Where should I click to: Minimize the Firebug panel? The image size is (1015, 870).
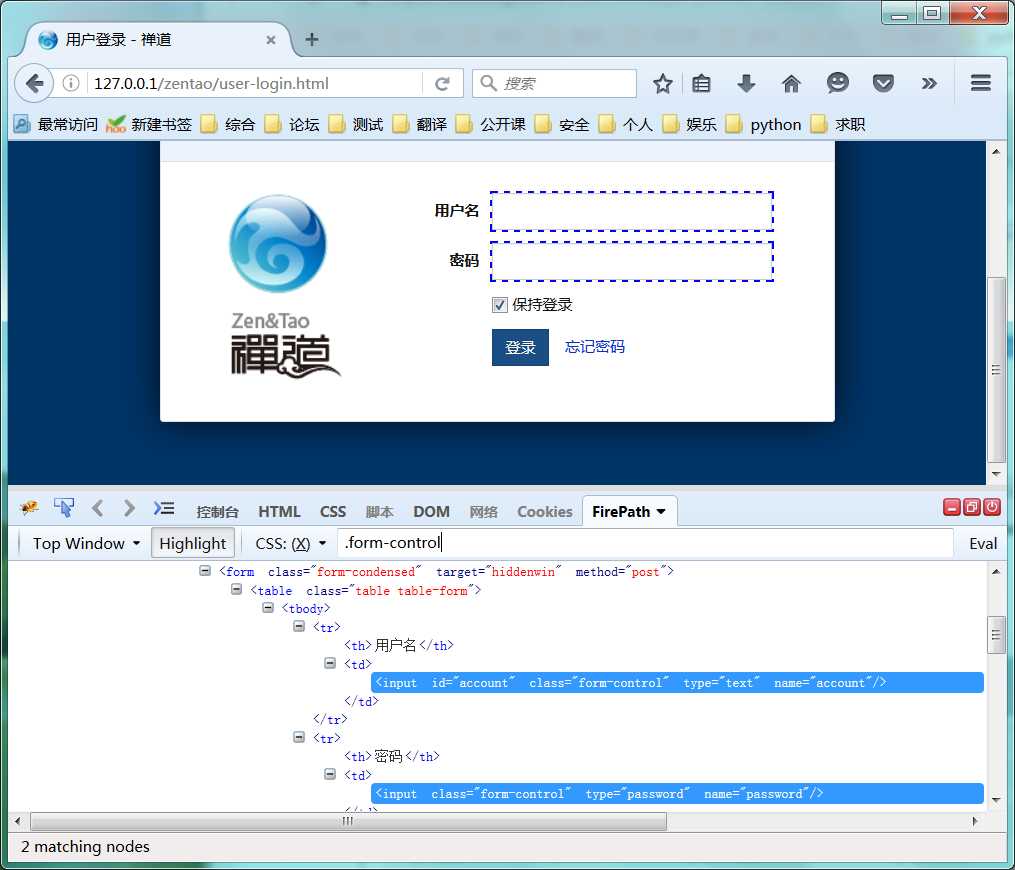pos(951,507)
